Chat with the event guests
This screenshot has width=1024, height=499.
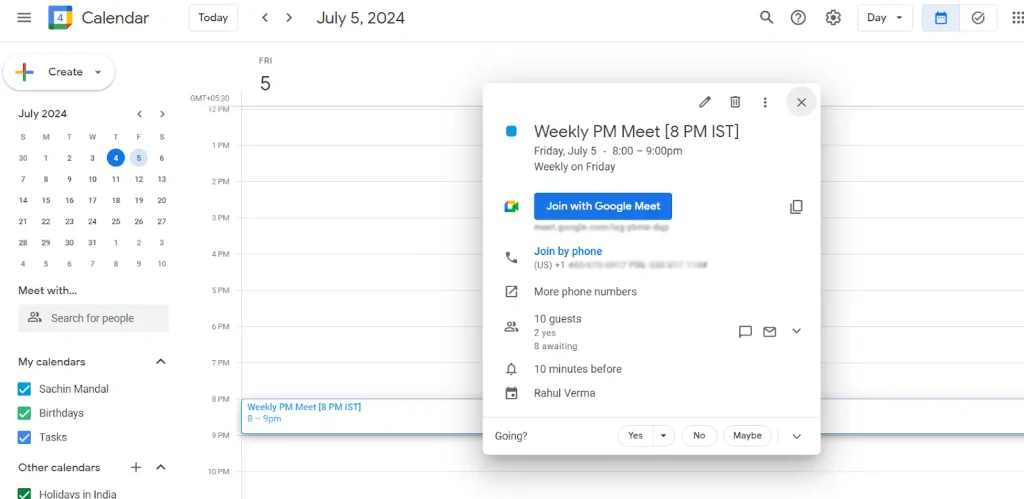pos(745,332)
